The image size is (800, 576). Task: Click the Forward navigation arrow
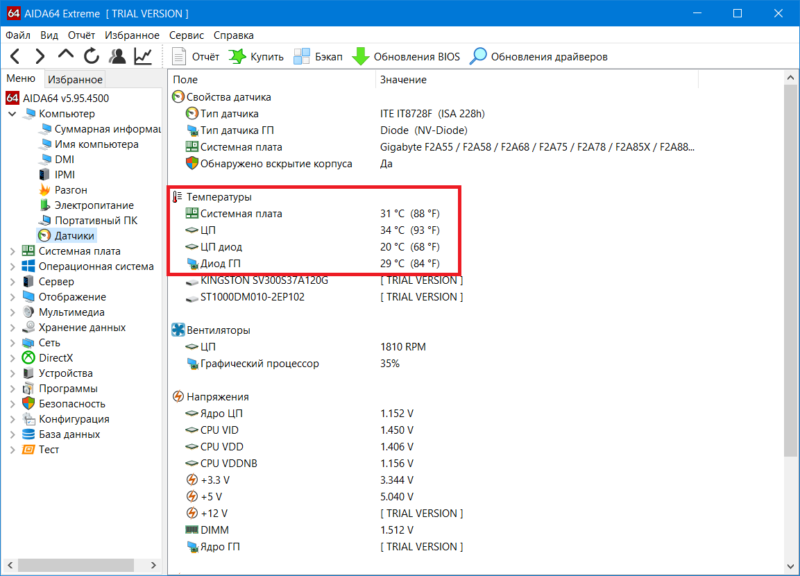tap(40, 56)
